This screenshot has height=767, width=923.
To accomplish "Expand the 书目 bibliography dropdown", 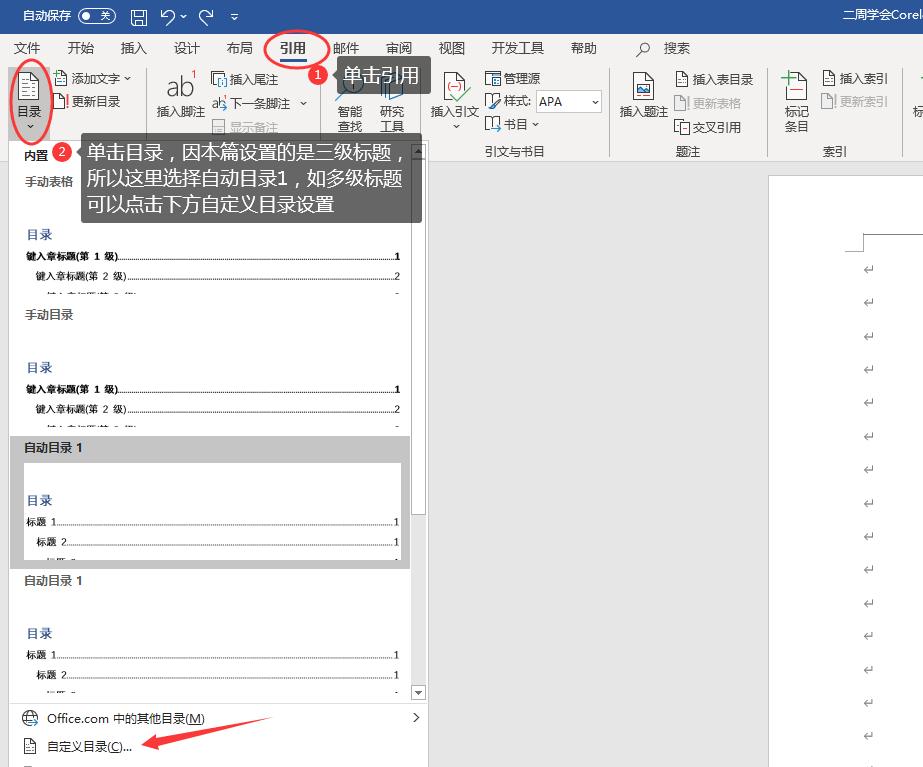I will pyautogui.click(x=518, y=124).
